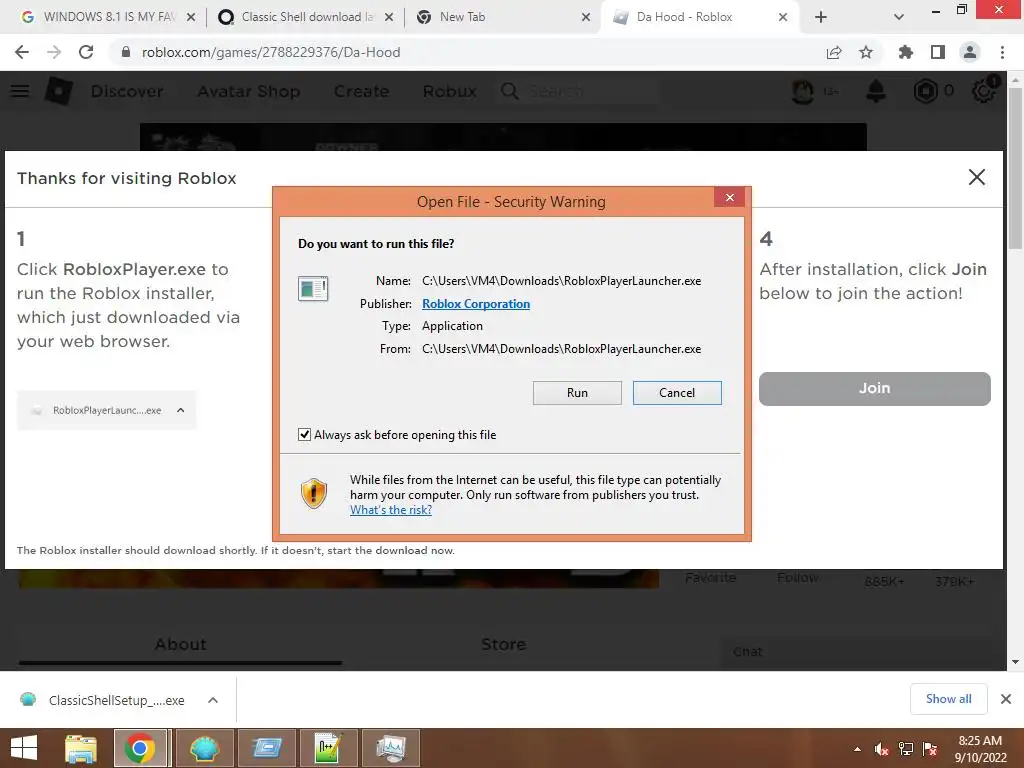Open a new browser tab with plus
This screenshot has height=768, width=1024.
pyautogui.click(x=821, y=17)
